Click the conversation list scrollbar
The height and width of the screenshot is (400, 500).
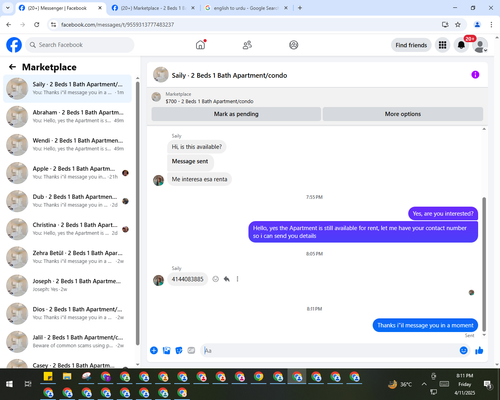pyautogui.click(x=137, y=213)
